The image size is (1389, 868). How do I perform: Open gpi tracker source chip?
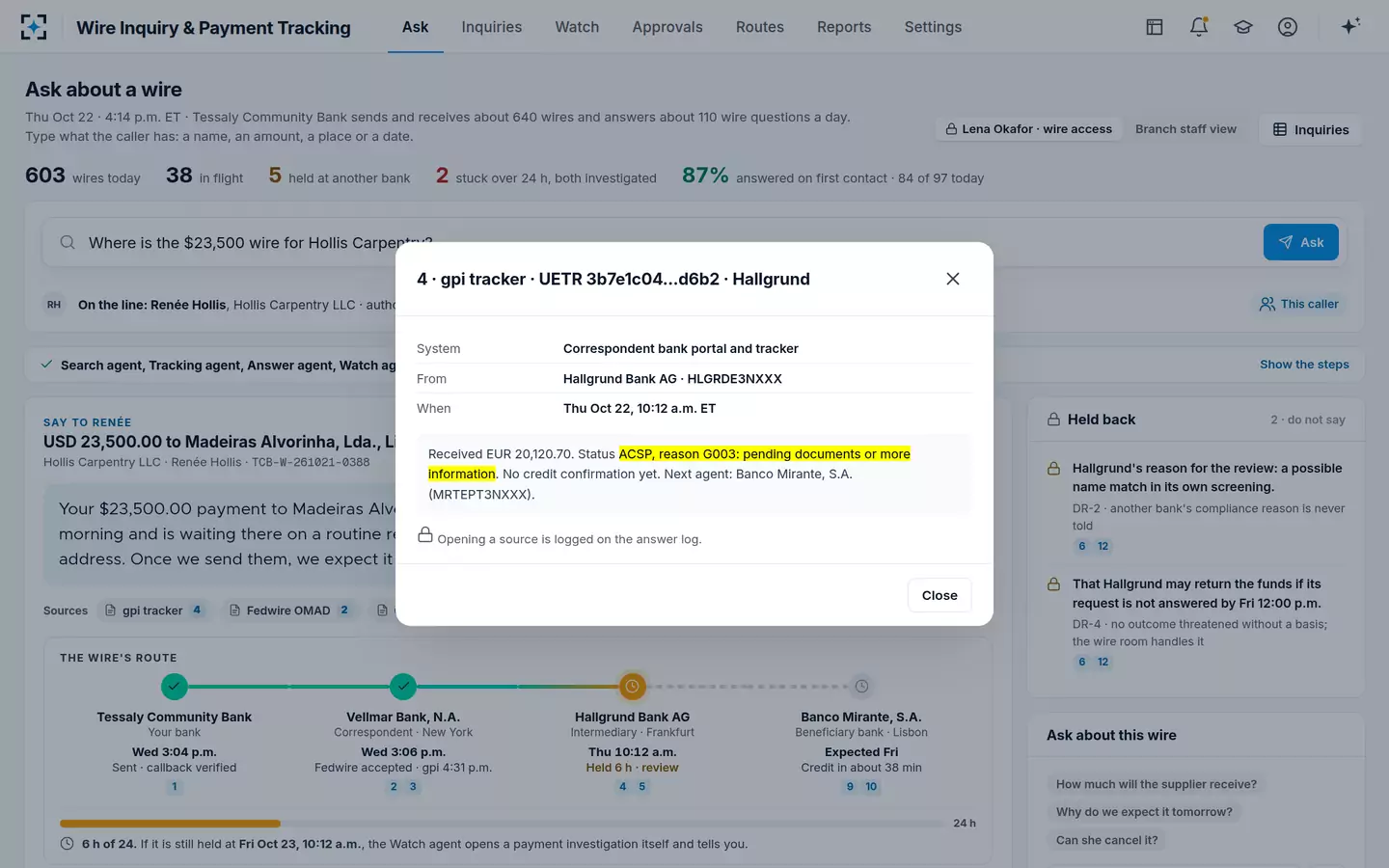(x=153, y=610)
